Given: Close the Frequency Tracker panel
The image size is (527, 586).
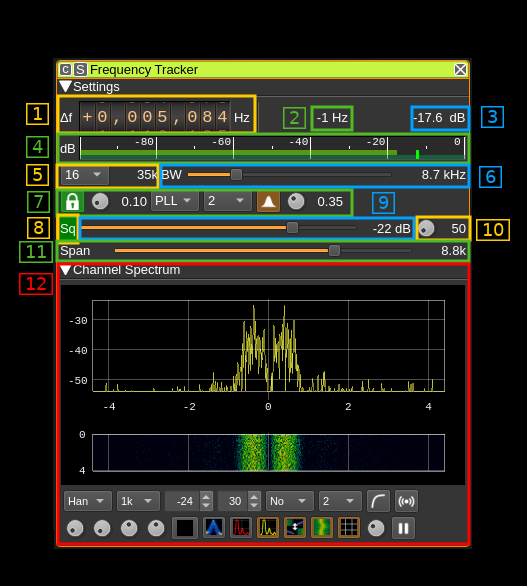Looking at the screenshot, I should point(460,70).
